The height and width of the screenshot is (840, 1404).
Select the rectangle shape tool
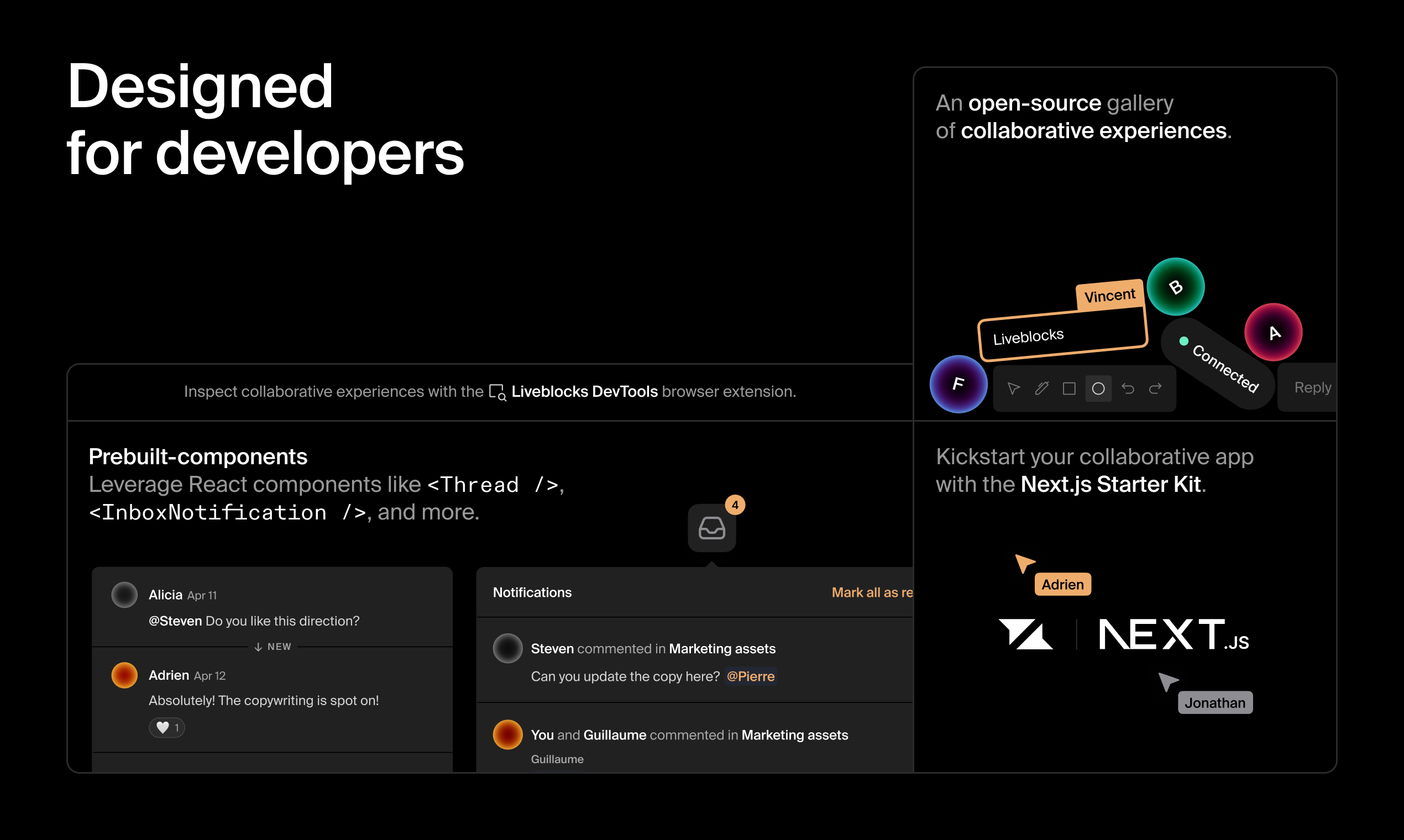(1070, 389)
